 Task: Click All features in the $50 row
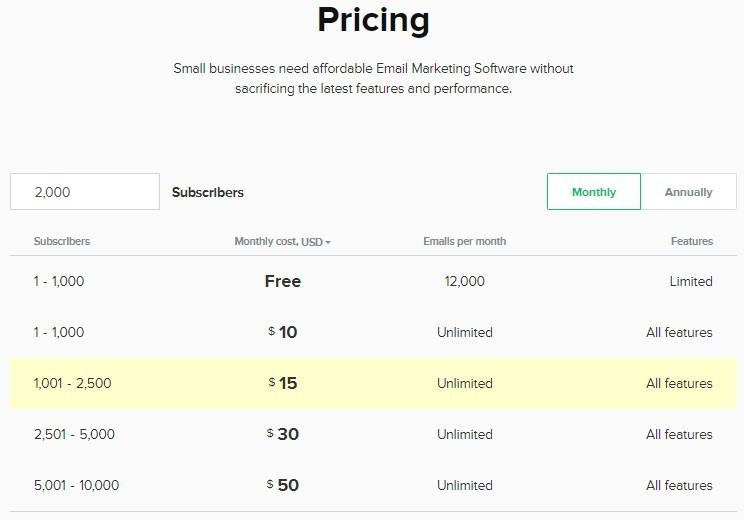[x=679, y=485]
